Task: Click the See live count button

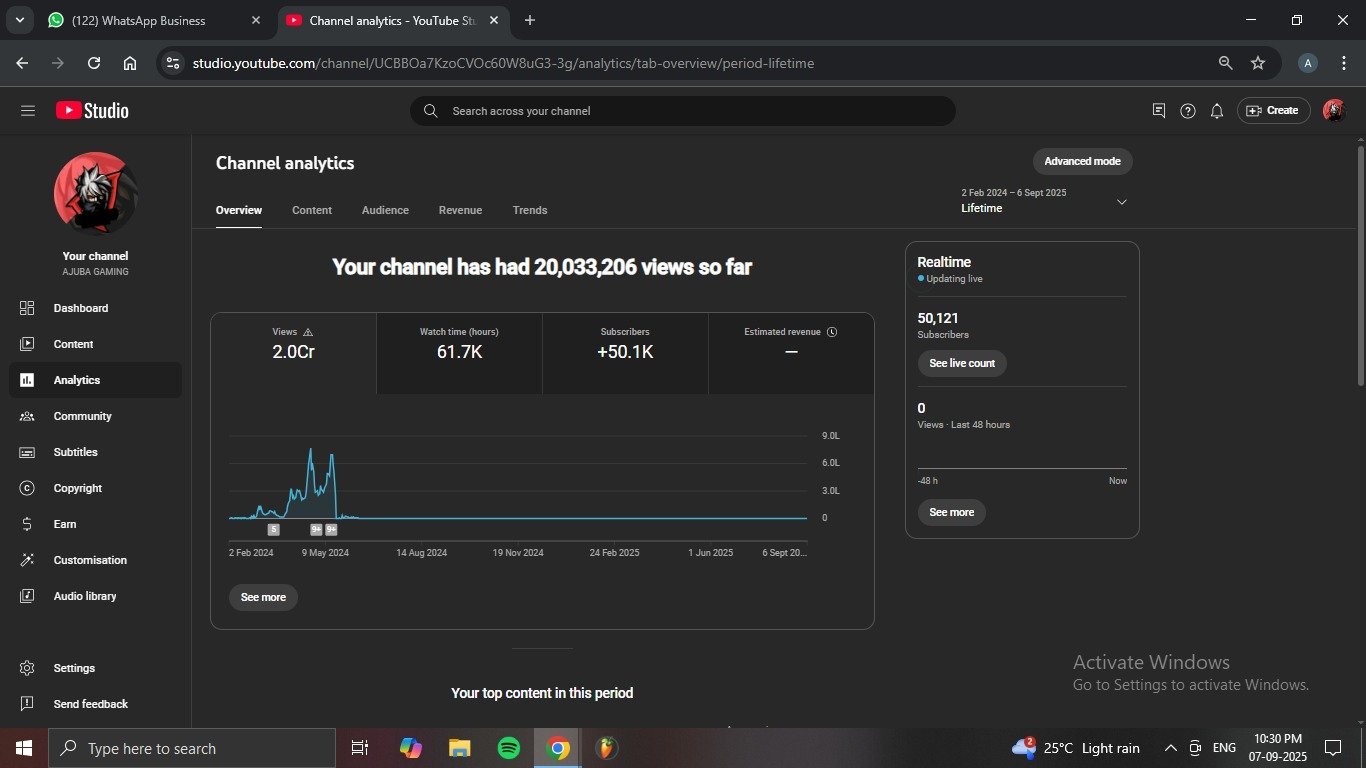Action: [x=961, y=363]
